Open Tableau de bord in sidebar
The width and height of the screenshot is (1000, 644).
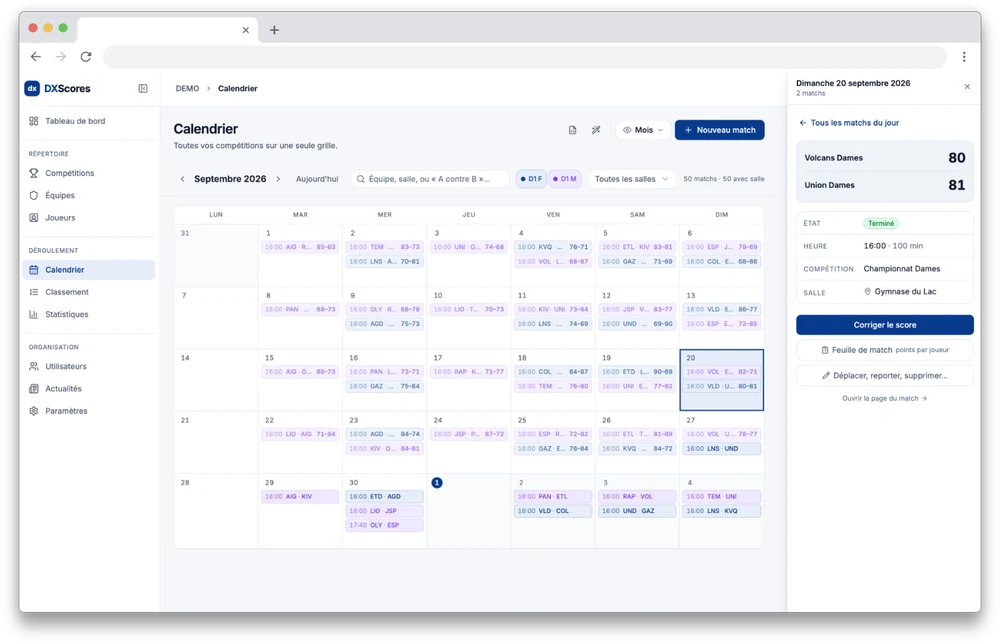(x=89, y=121)
